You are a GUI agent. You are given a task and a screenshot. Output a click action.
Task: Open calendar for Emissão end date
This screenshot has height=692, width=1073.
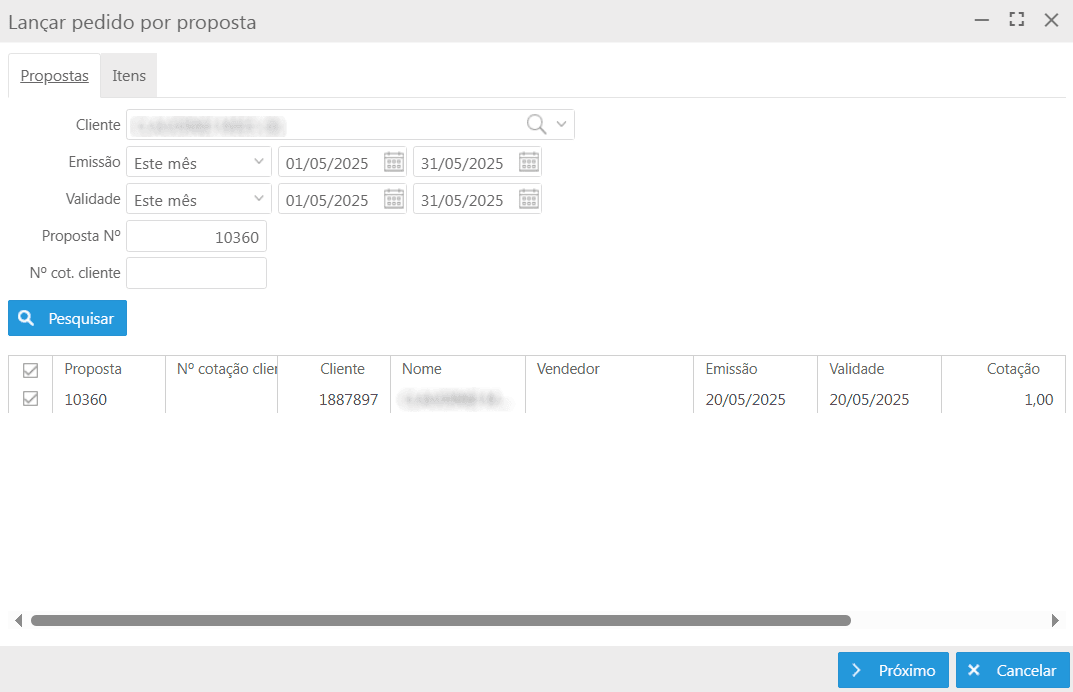[x=529, y=163]
